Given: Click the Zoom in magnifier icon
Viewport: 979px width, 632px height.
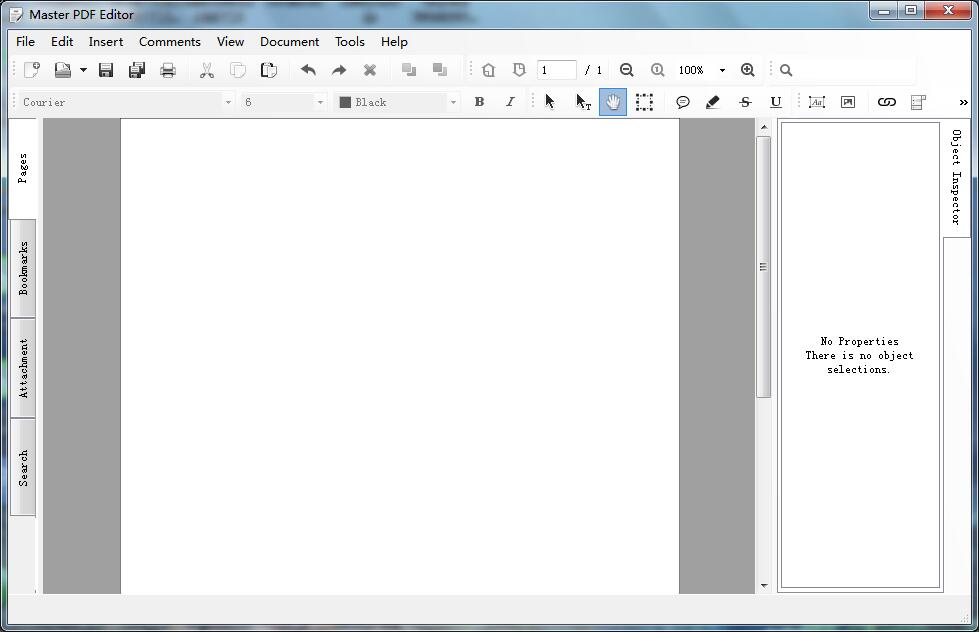Looking at the screenshot, I should 747,70.
